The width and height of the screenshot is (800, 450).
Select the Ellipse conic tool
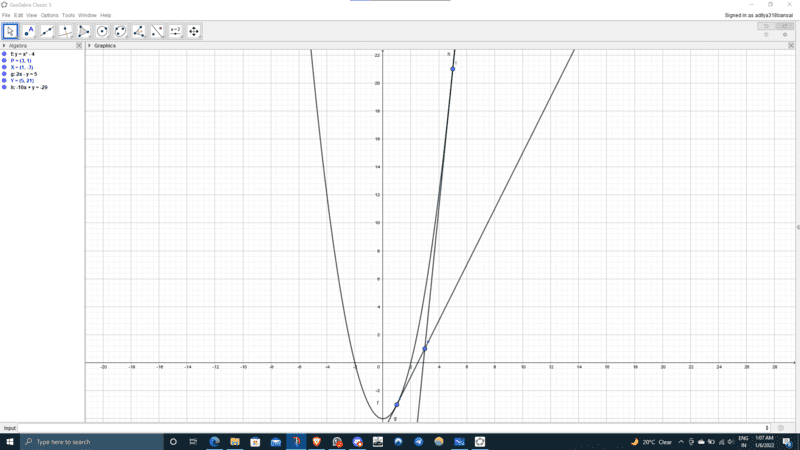tap(120, 31)
